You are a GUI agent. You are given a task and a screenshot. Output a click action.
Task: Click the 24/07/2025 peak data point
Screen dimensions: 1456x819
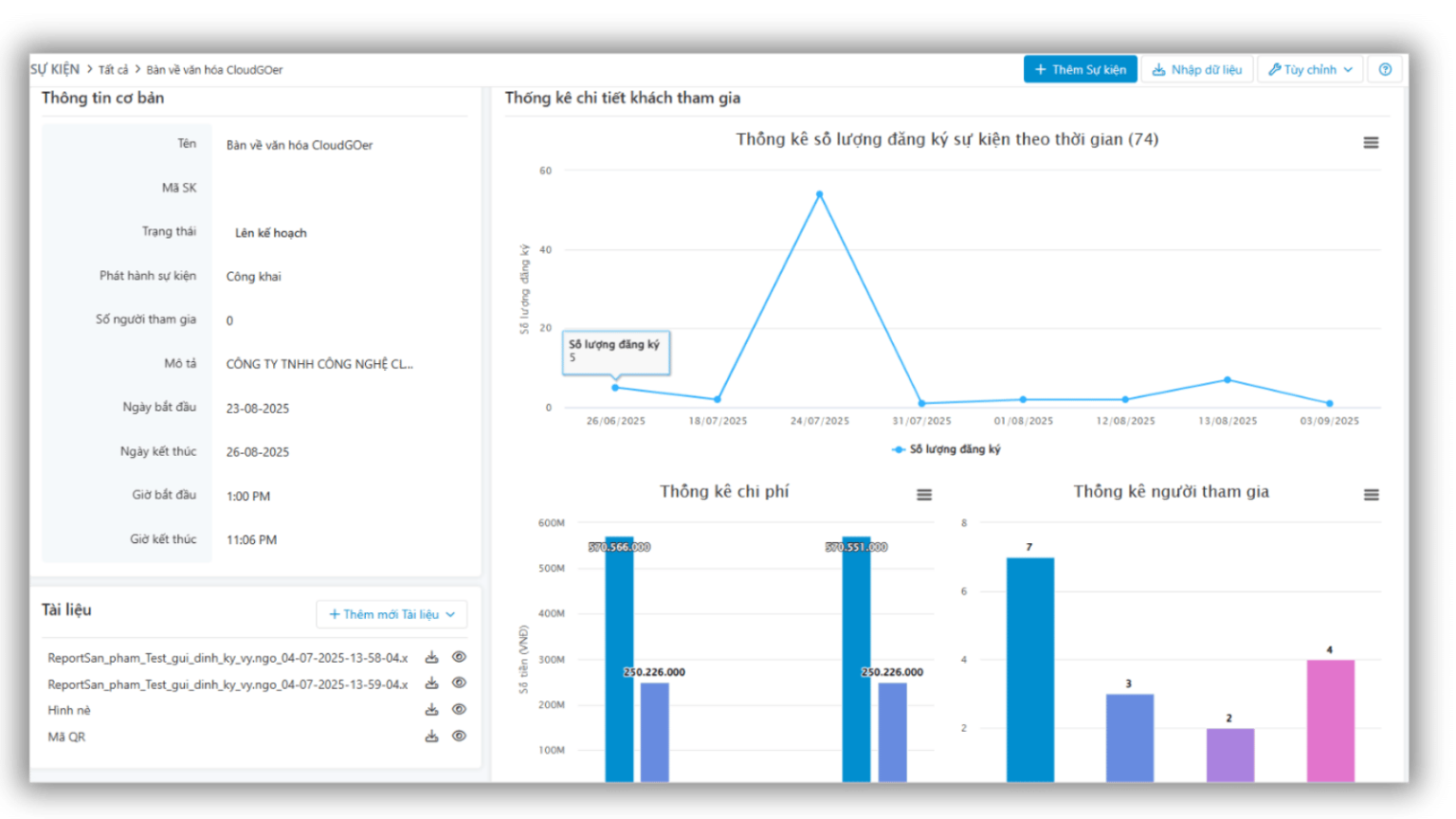pyautogui.click(x=819, y=194)
